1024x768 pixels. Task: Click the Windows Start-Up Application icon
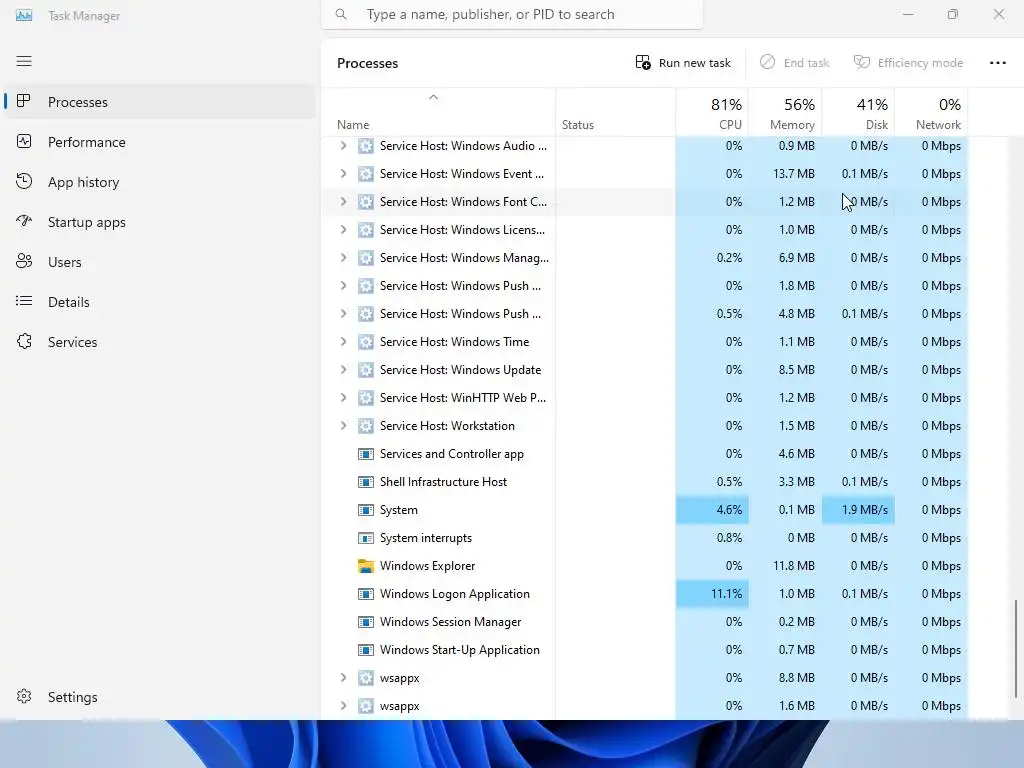point(366,650)
